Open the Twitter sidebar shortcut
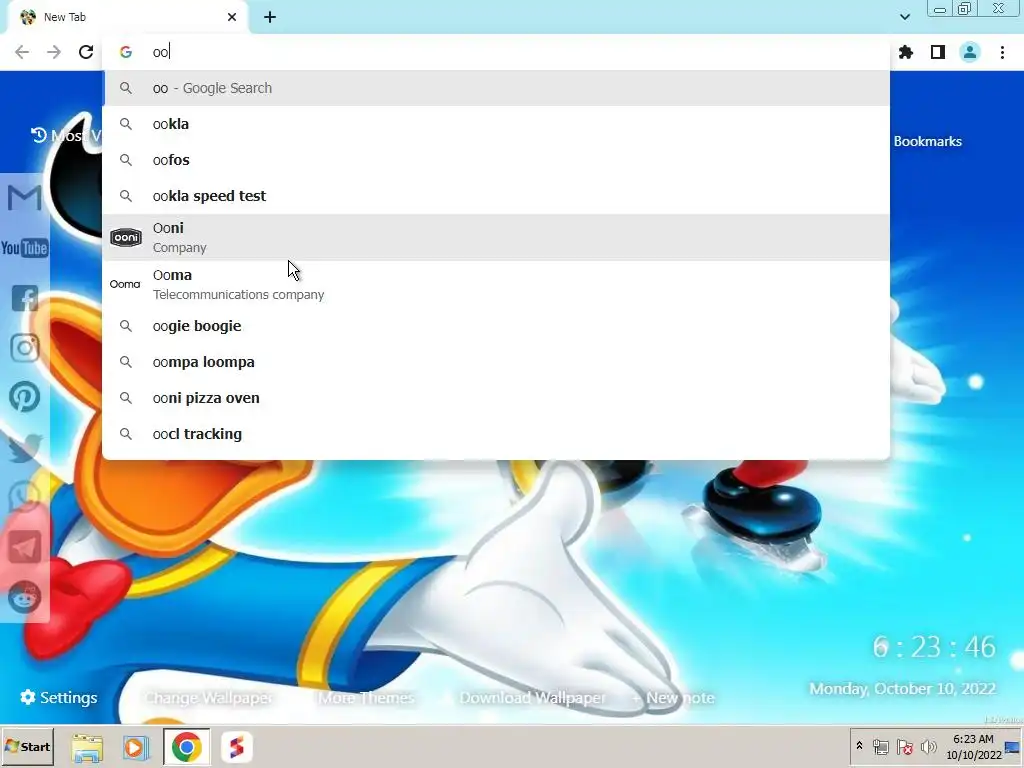 (x=25, y=447)
